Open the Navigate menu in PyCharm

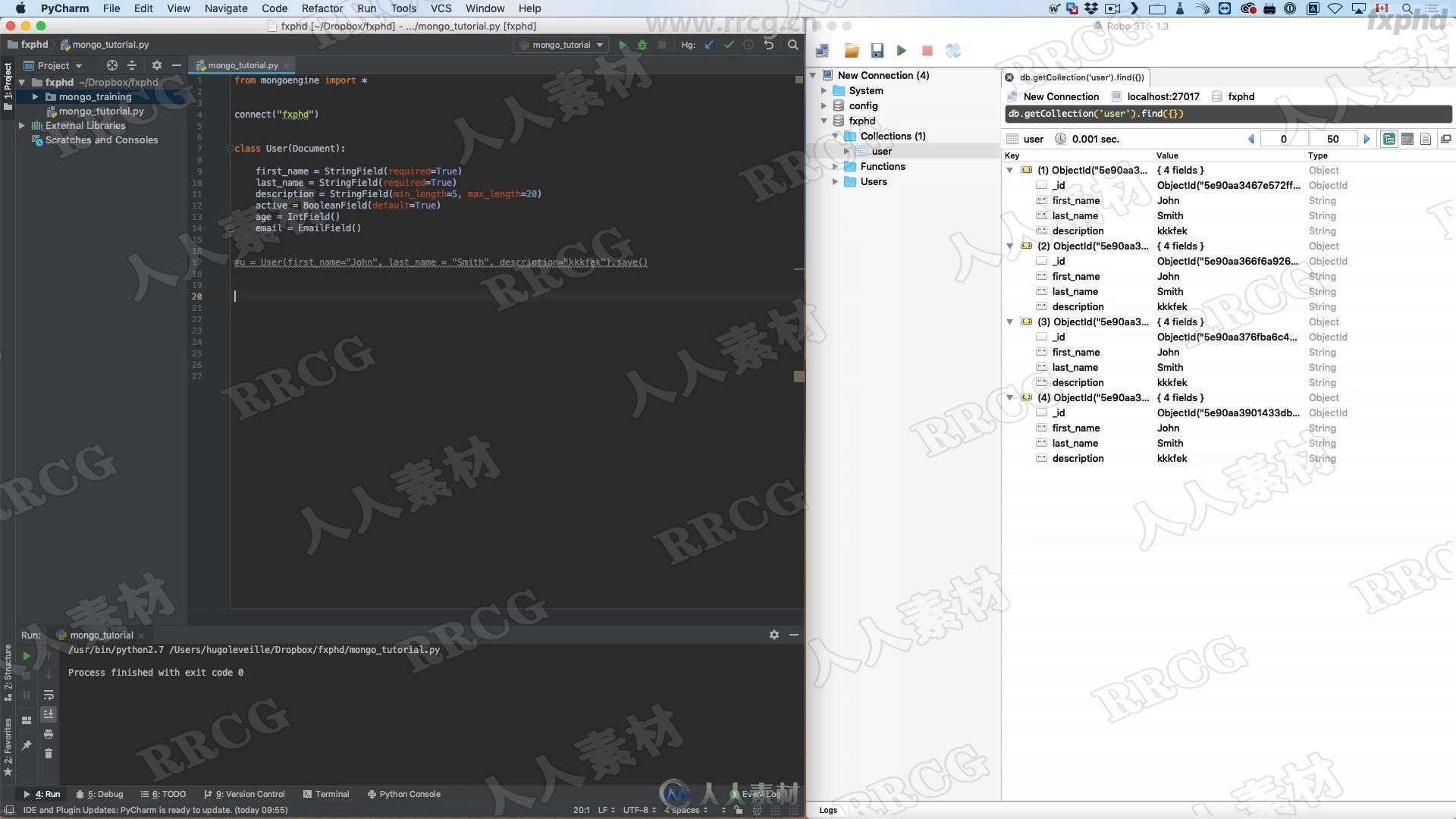(x=225, y=8)
